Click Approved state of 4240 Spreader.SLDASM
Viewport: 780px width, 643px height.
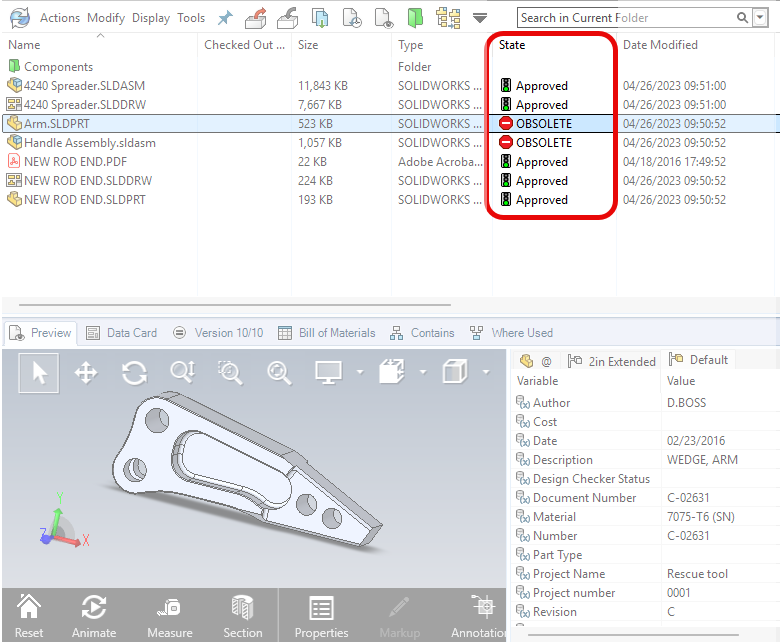(533, 86)
